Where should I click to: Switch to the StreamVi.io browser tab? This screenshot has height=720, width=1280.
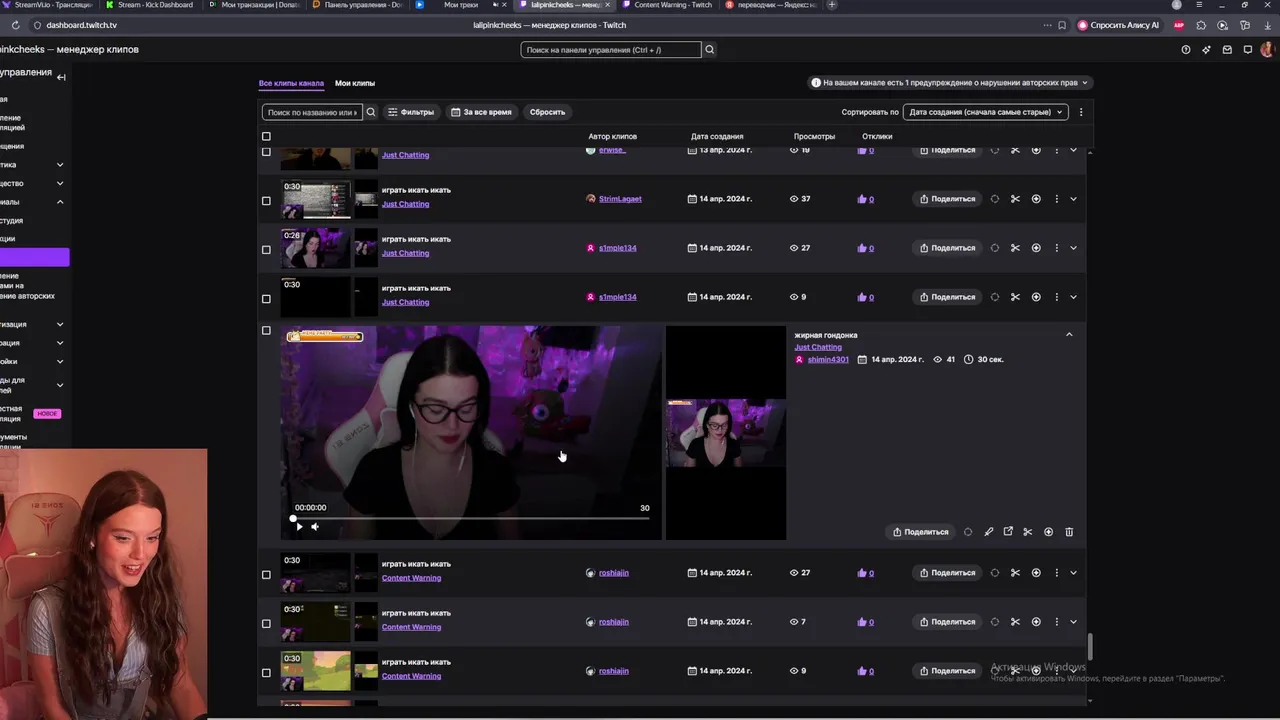48,5
